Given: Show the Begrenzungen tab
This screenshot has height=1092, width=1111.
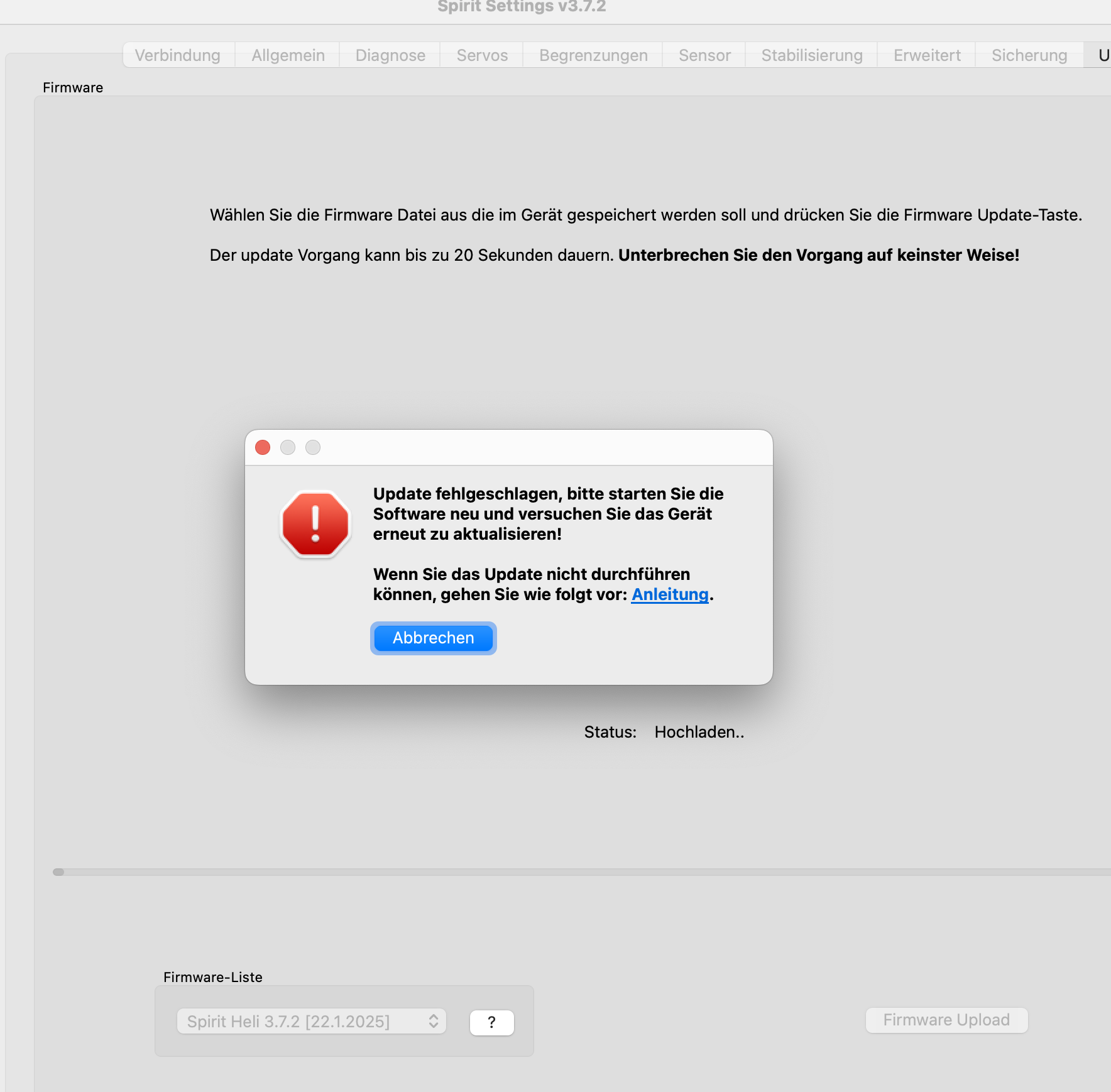Looking at the screenshot, I should click(x=593, y=55).
